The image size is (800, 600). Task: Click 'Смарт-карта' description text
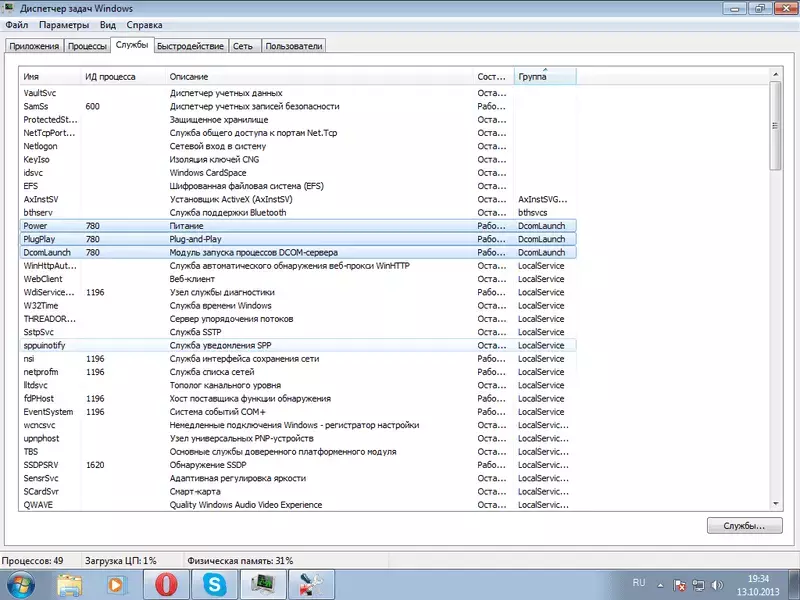coord(195,491)
